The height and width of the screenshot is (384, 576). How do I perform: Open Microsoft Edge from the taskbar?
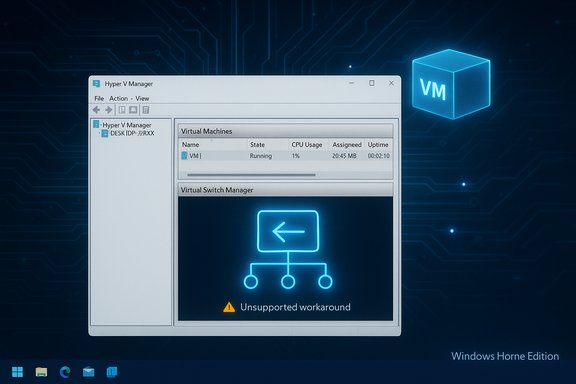65,372
